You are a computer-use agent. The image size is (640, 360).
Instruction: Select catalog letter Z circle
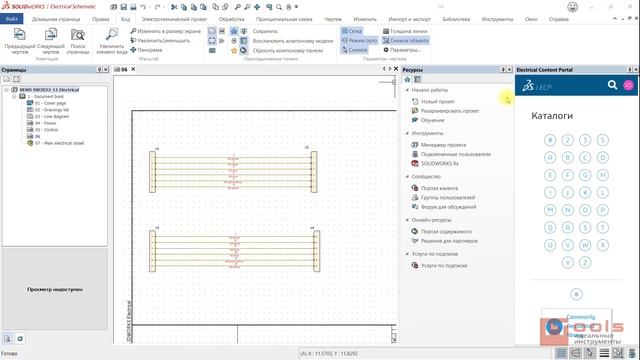click(x=585, y=262)
